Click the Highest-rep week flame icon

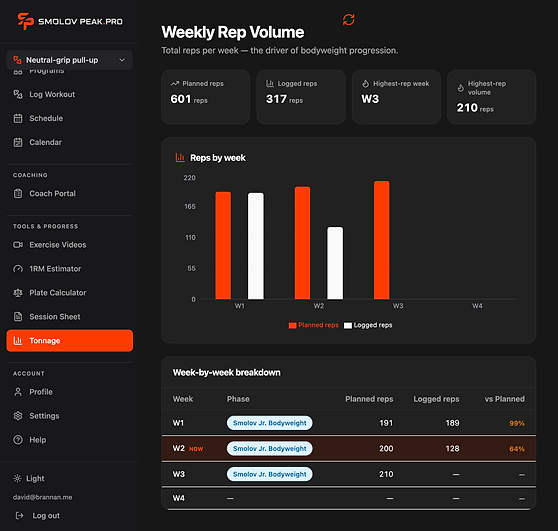(365, 84)
